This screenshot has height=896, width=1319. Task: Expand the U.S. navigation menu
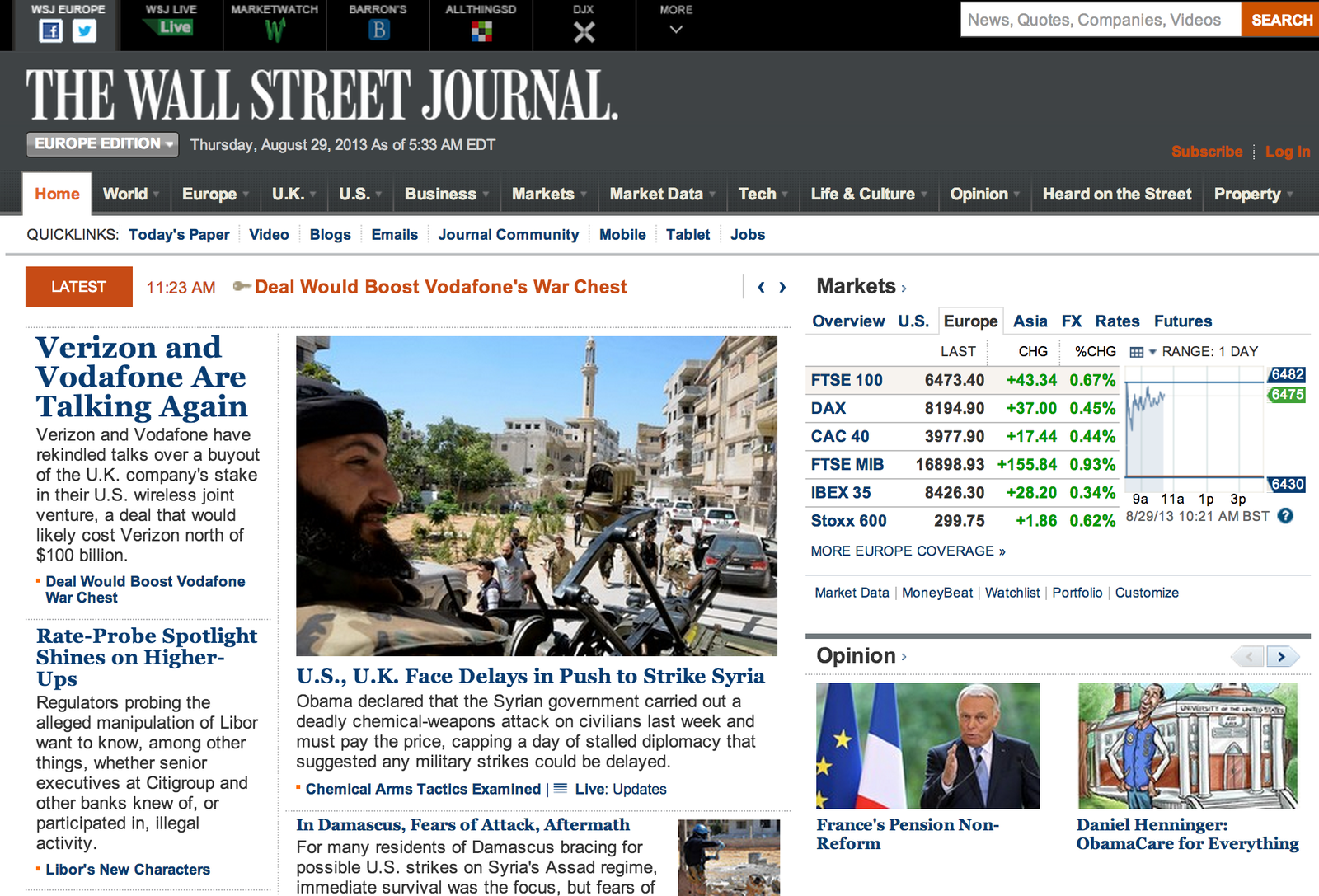click(360, 194)
